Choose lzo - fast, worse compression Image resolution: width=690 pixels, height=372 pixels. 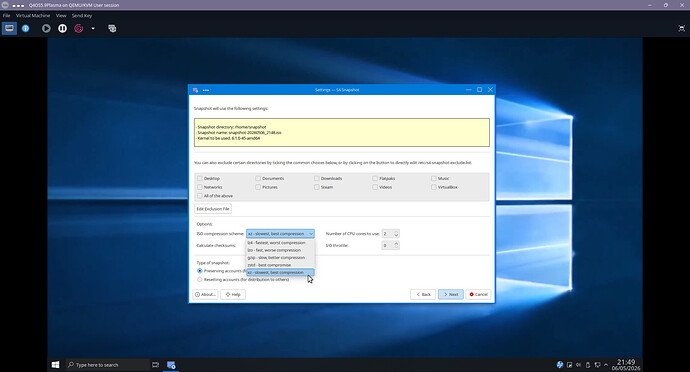(x=280, y=250)
